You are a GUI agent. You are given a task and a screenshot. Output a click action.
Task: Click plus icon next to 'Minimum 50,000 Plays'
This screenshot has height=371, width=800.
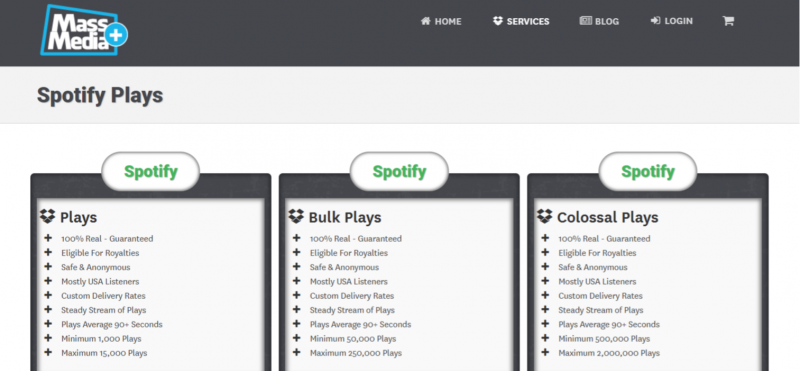pos(296,338)
